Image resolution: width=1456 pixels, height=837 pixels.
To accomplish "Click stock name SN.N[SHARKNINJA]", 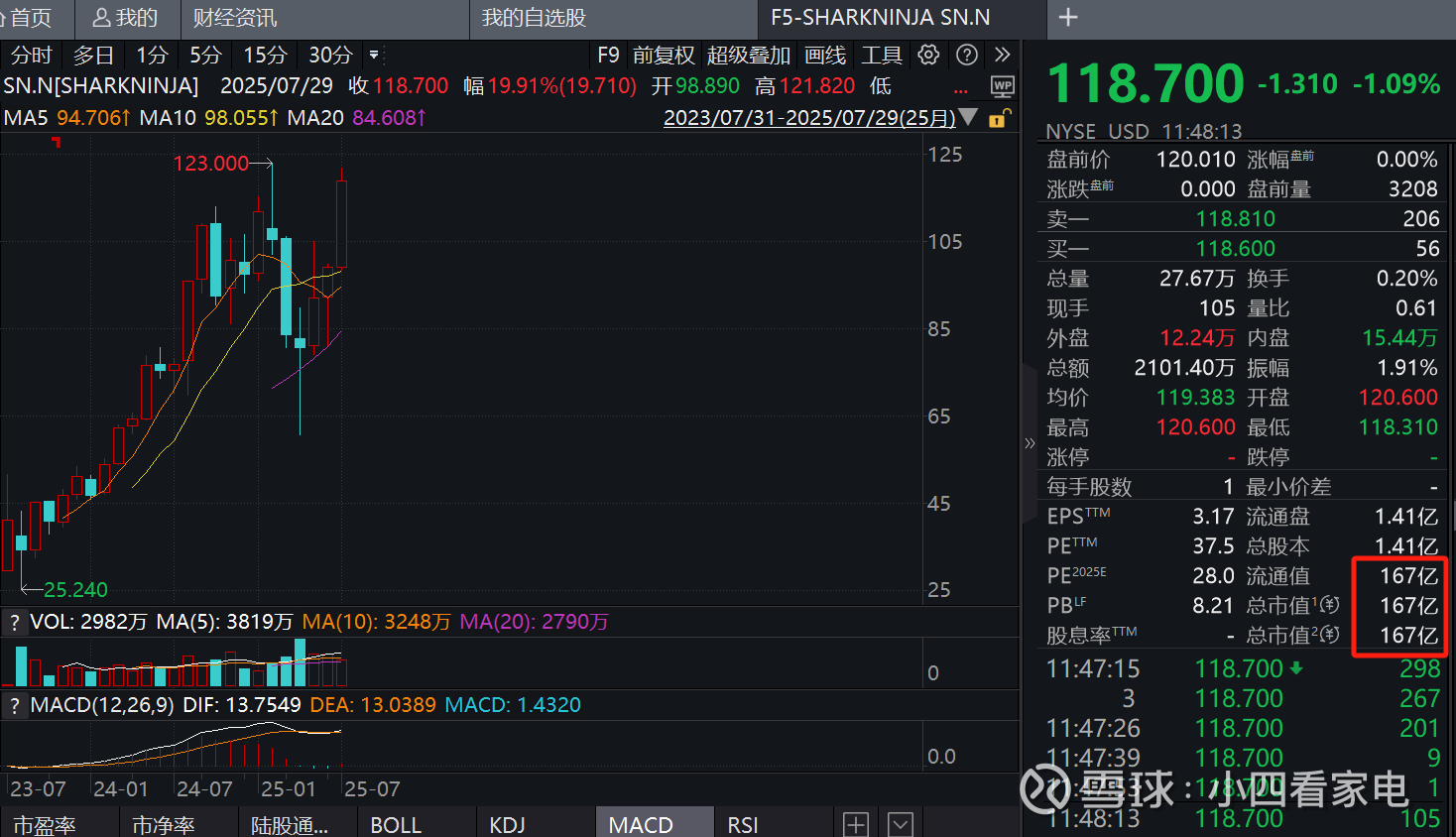I will point(101,86).
